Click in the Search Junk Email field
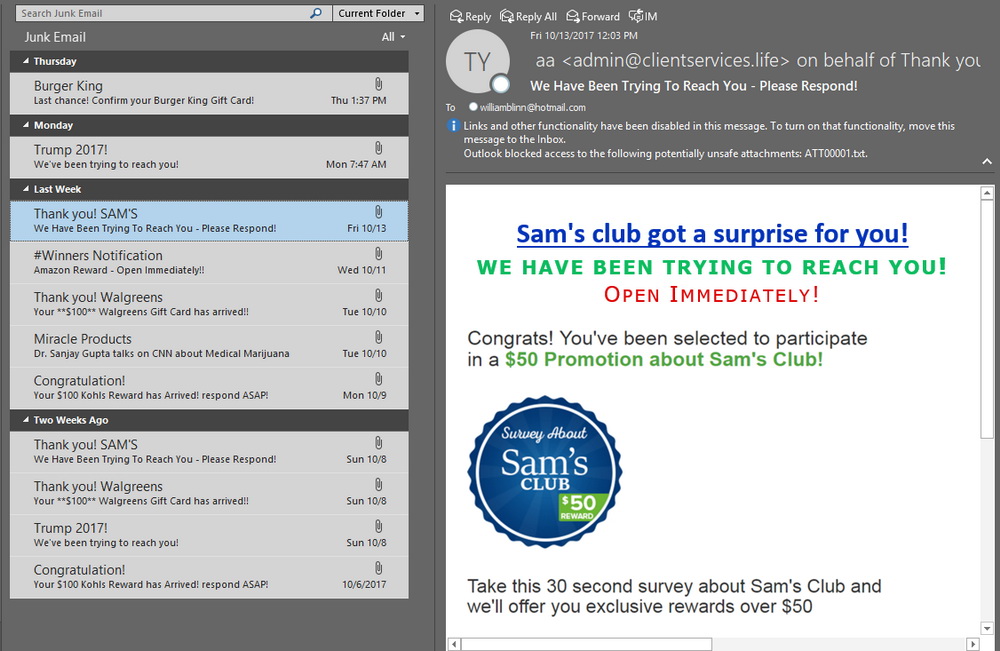 pyautogui.click(x=163, y=13)
